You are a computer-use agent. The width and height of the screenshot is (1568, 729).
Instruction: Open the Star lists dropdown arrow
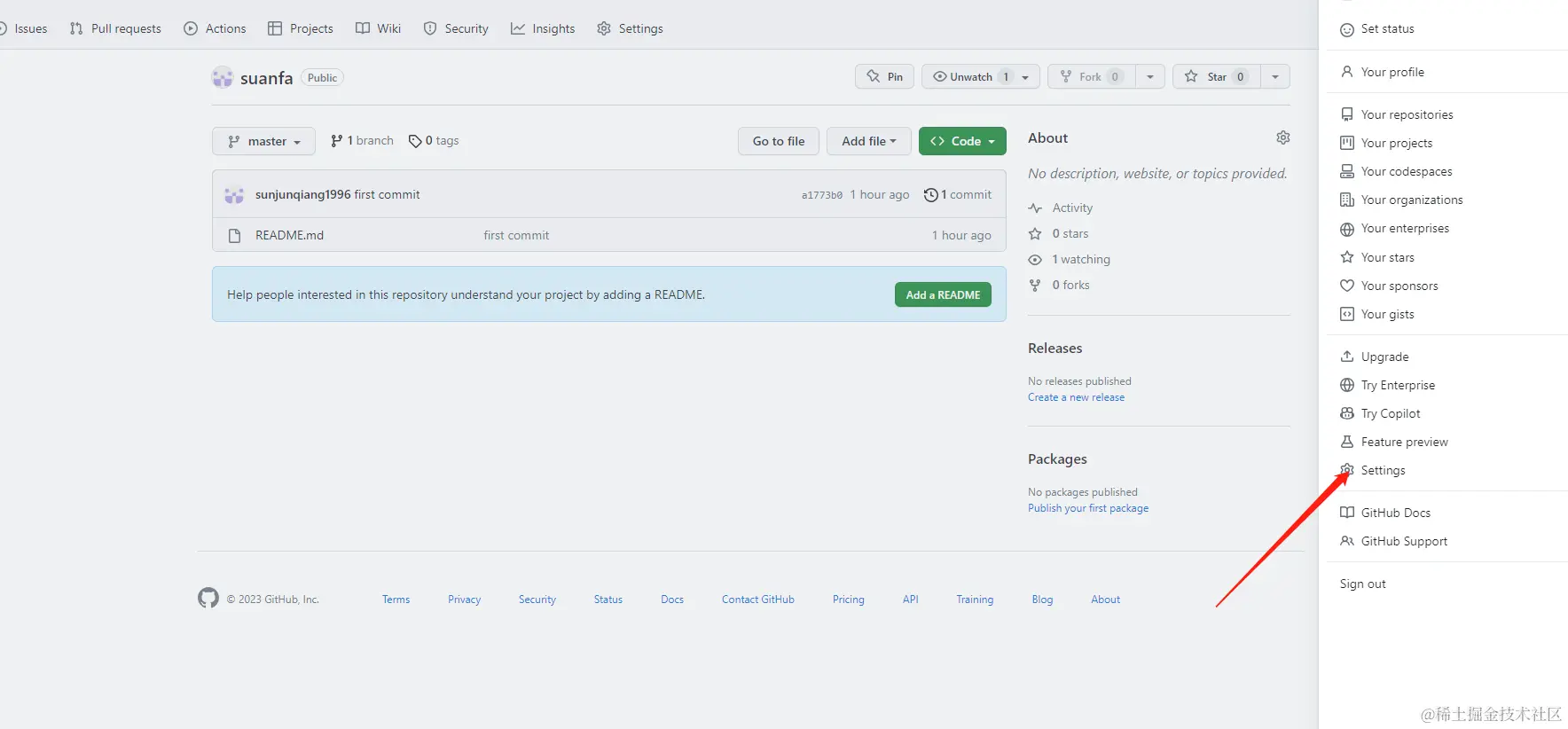click(x=1275, y=76)
